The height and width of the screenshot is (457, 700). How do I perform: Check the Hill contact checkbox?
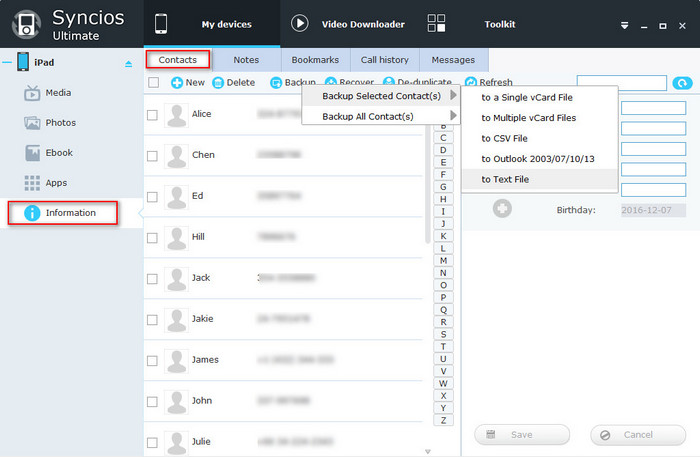(152, 238)
